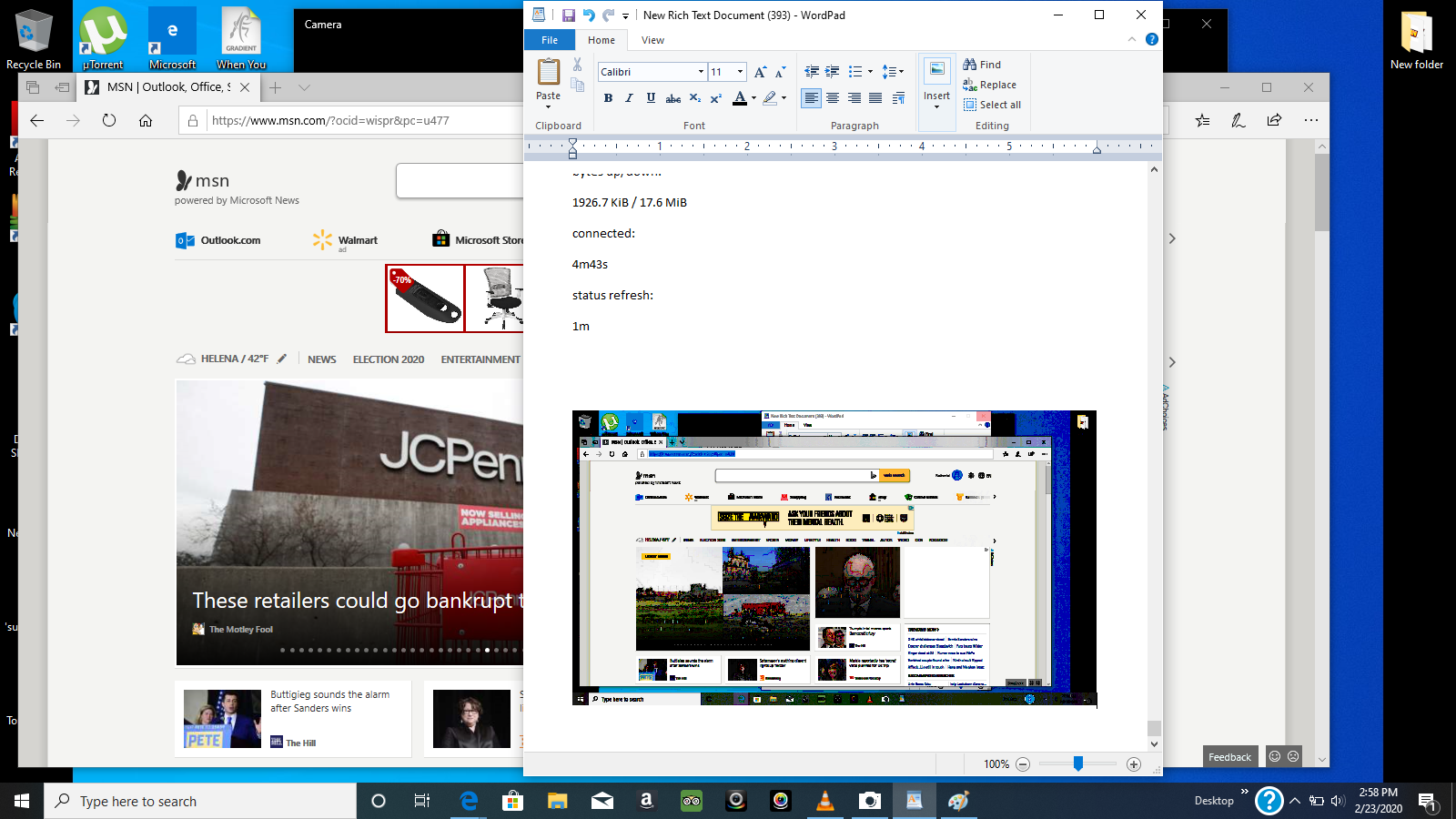
Task: Decrease paragraph indent
Action: click(x=812, y=72)
